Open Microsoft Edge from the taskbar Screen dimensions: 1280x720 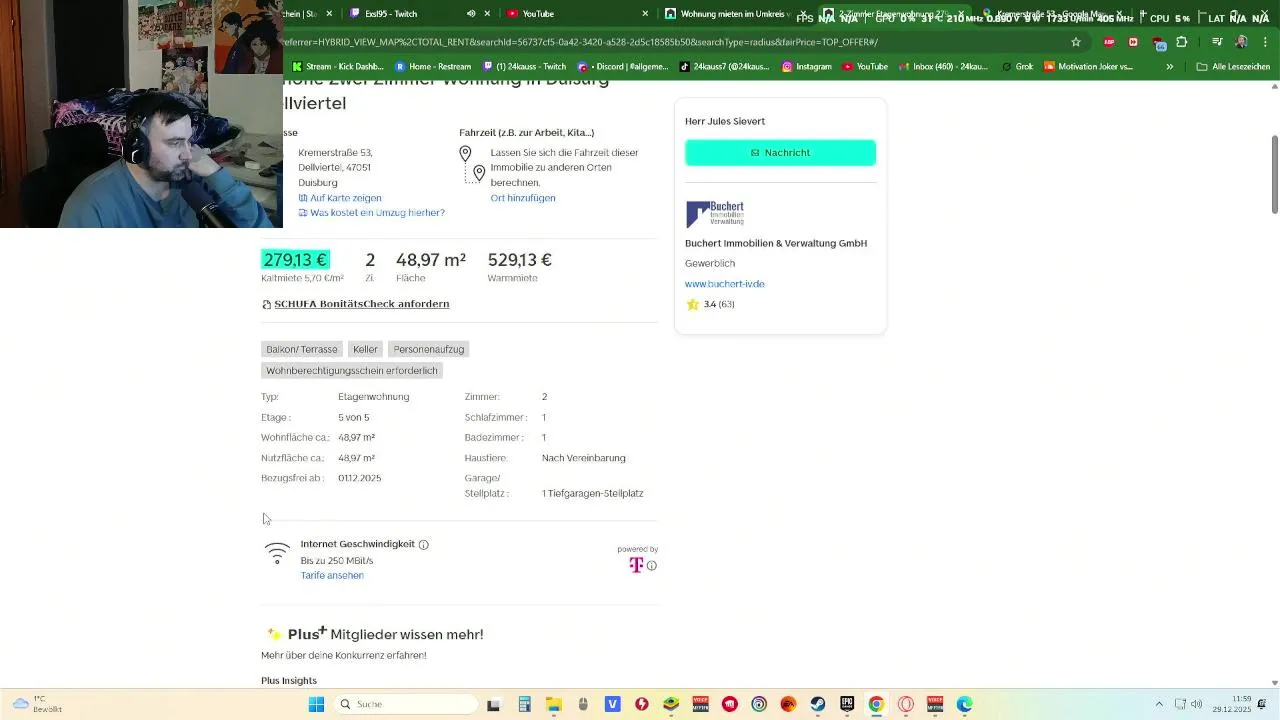pos(964,704)
